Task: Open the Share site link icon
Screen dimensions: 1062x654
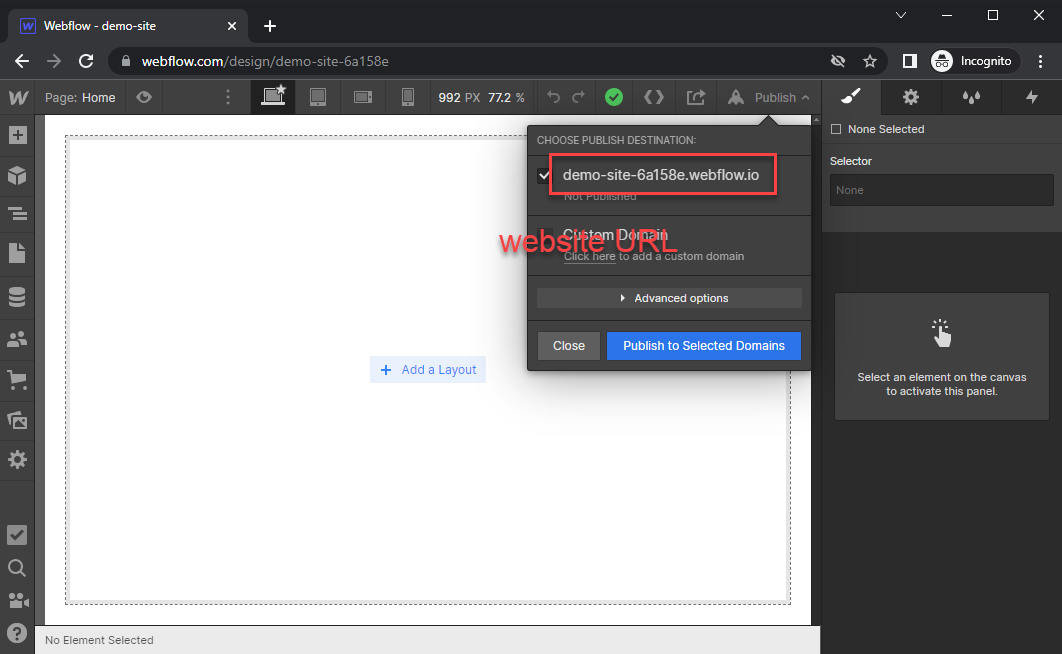Action: click(696, 97)
